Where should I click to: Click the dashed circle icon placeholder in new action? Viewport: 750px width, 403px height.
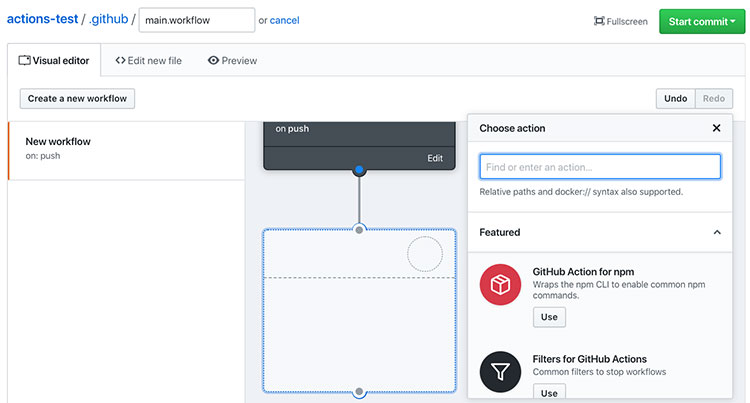(x=425, y=254)
